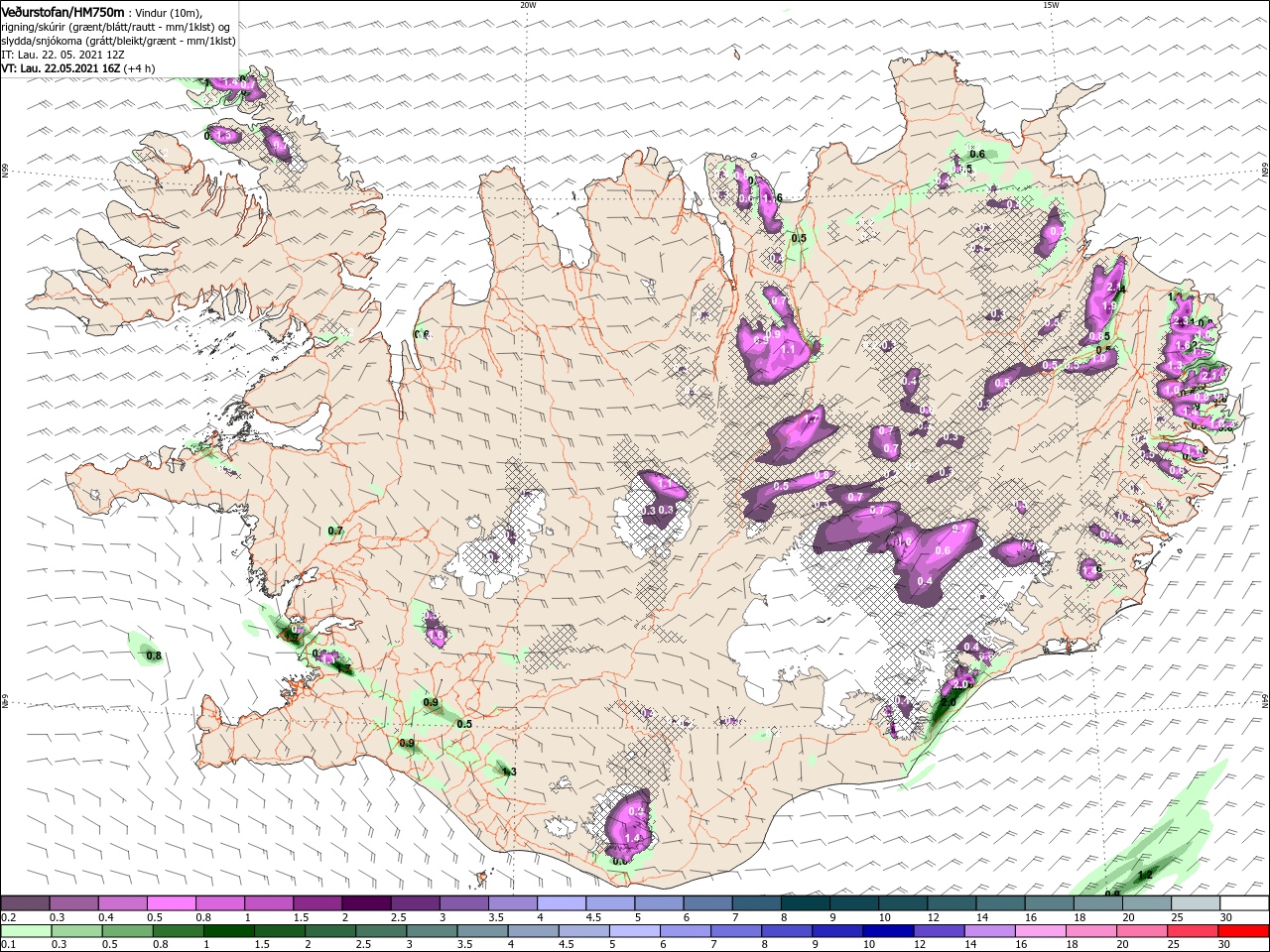Click the black 0.7 value in west Iceland

(x=335, y=532)
